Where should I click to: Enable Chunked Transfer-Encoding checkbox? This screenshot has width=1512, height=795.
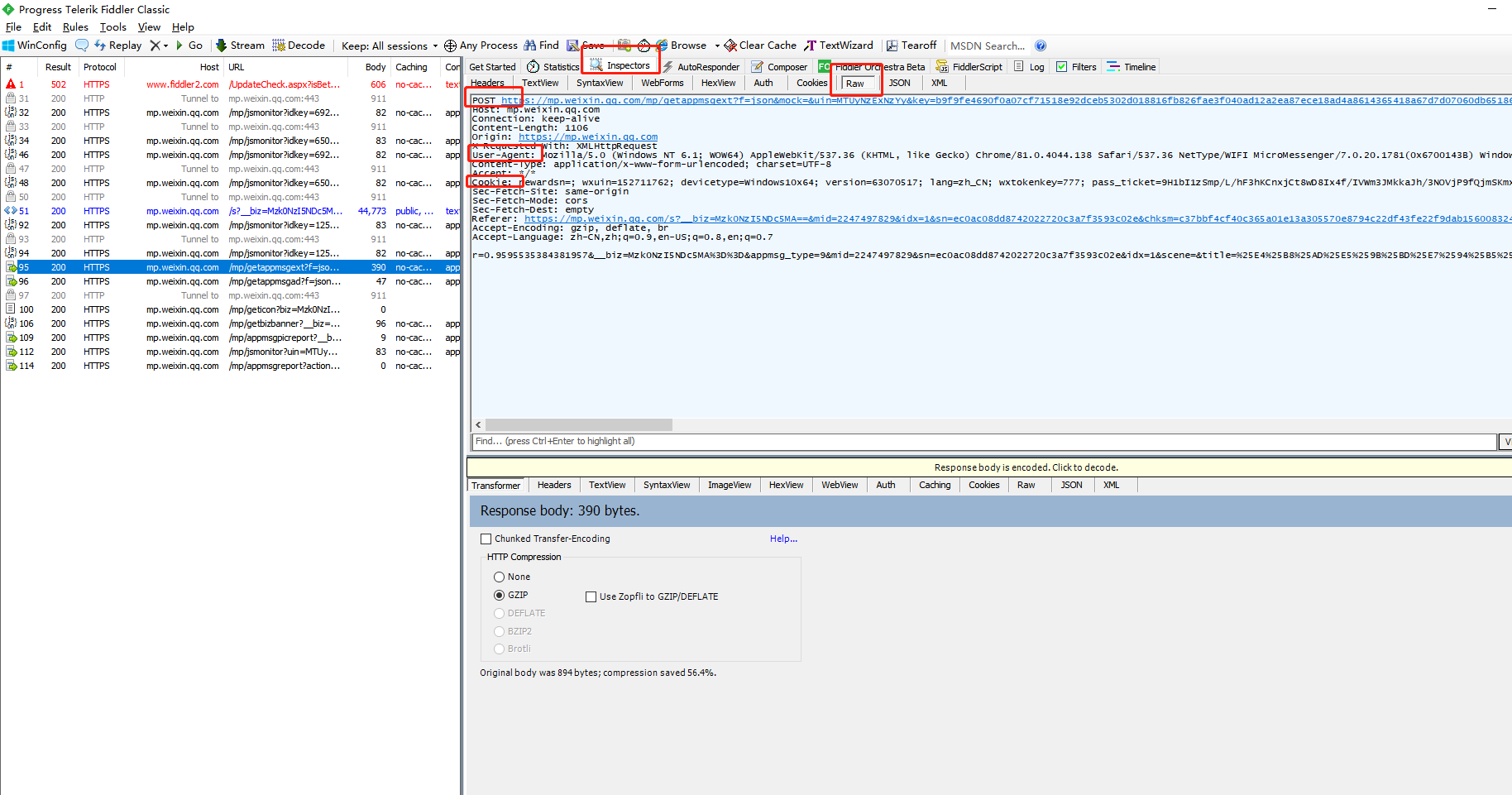click(x=486, y=539)
